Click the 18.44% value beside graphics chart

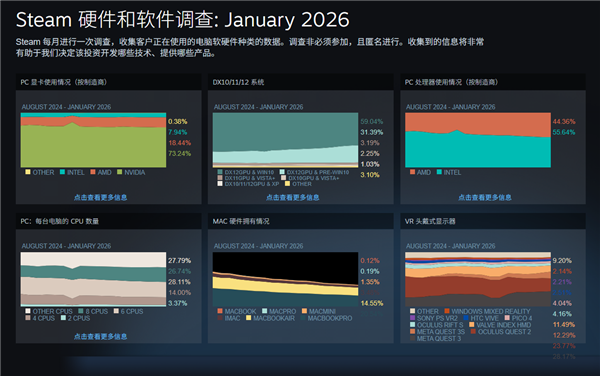179,143
